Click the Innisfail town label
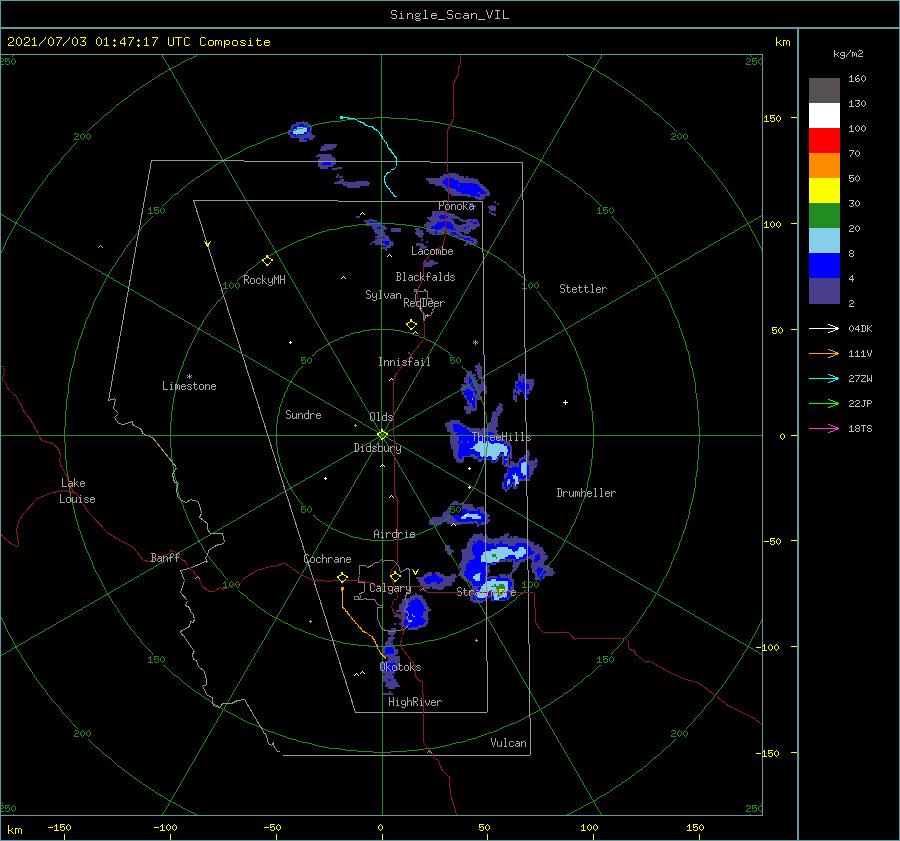The height and width of the screenshot is (841, 900). pyautogui.click(x=404, y=362)
